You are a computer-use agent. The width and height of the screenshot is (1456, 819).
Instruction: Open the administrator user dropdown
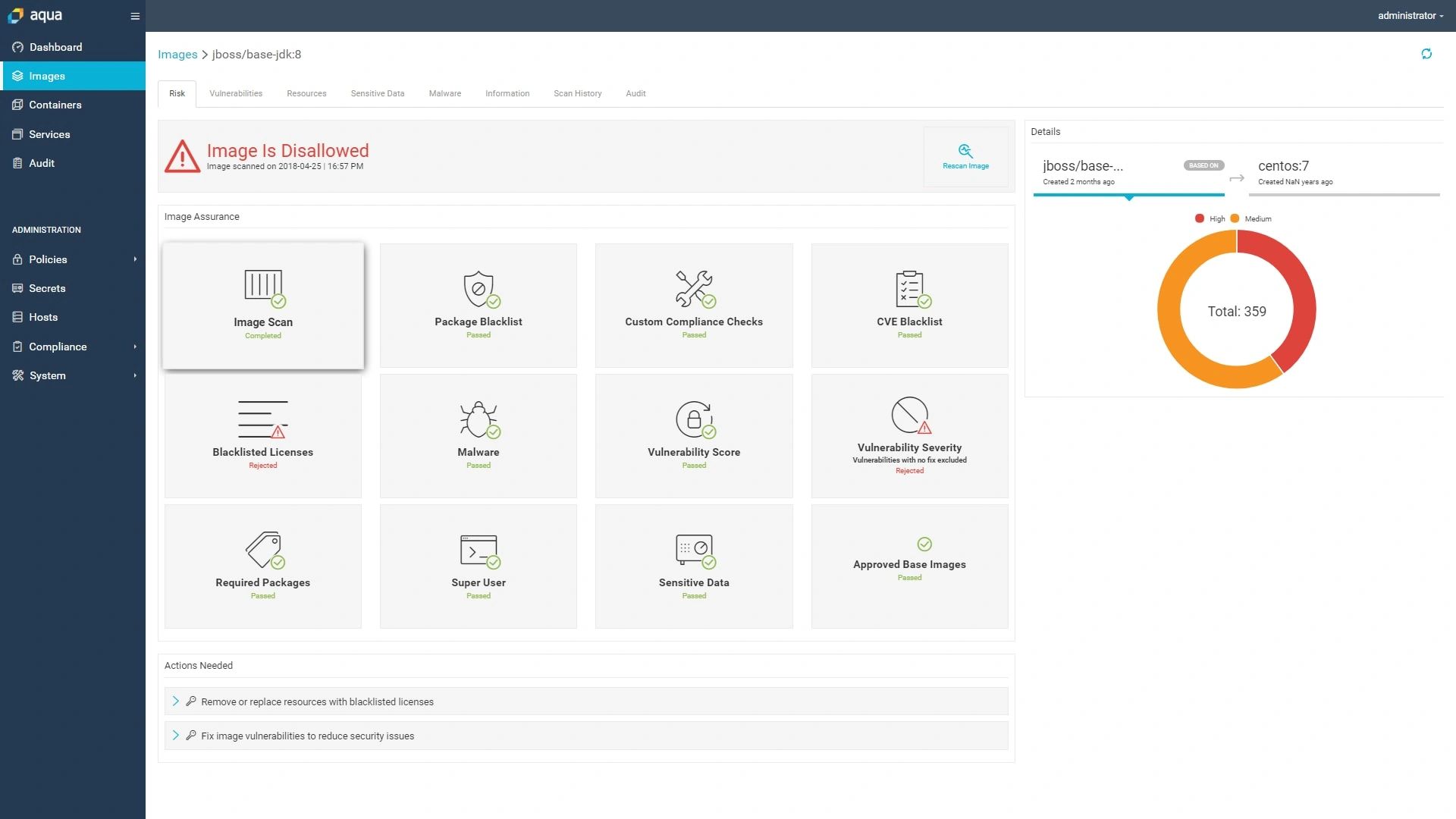coord(1410,16)
